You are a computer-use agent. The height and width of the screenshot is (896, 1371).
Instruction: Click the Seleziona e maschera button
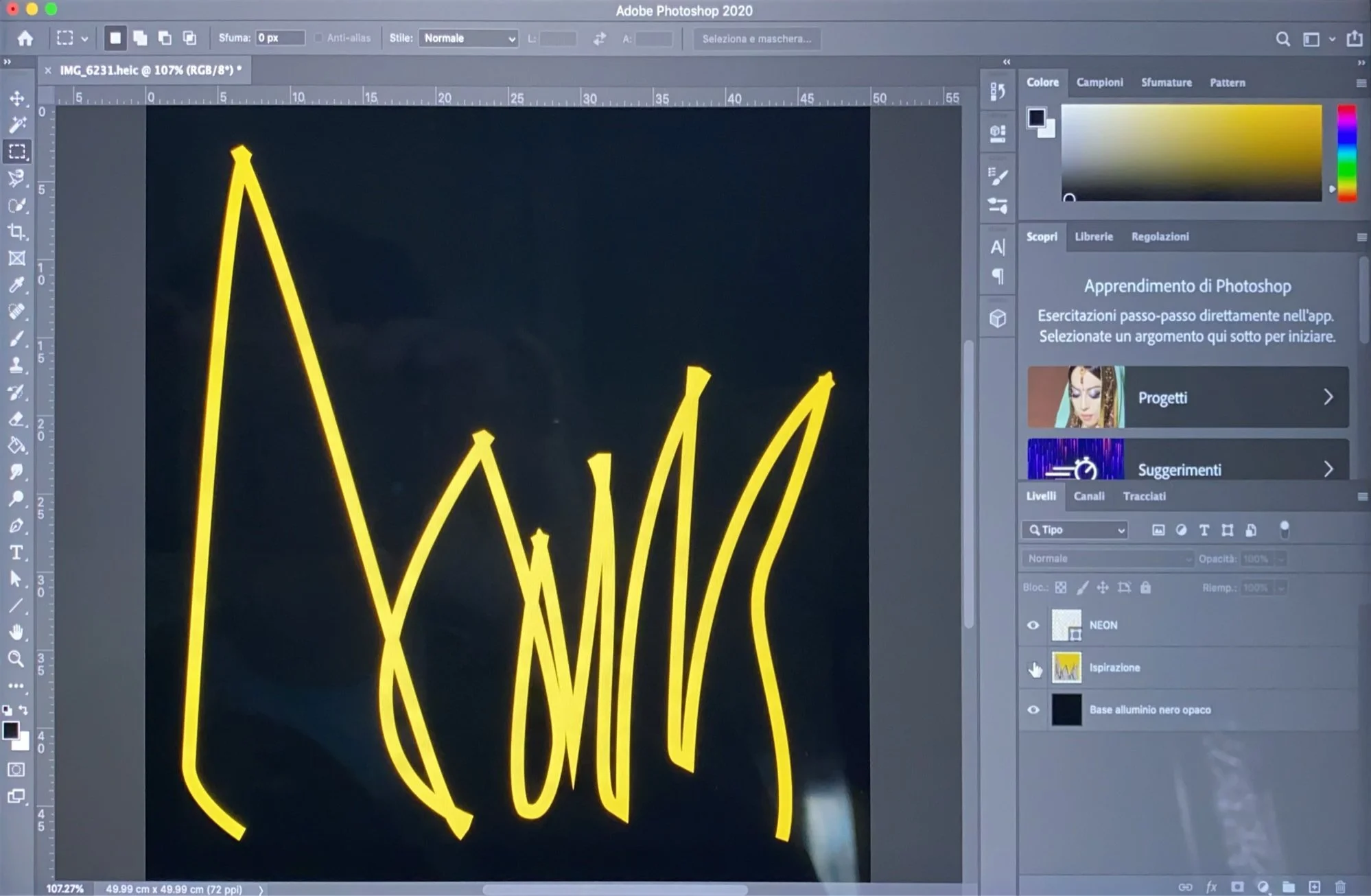pos(756,39)
